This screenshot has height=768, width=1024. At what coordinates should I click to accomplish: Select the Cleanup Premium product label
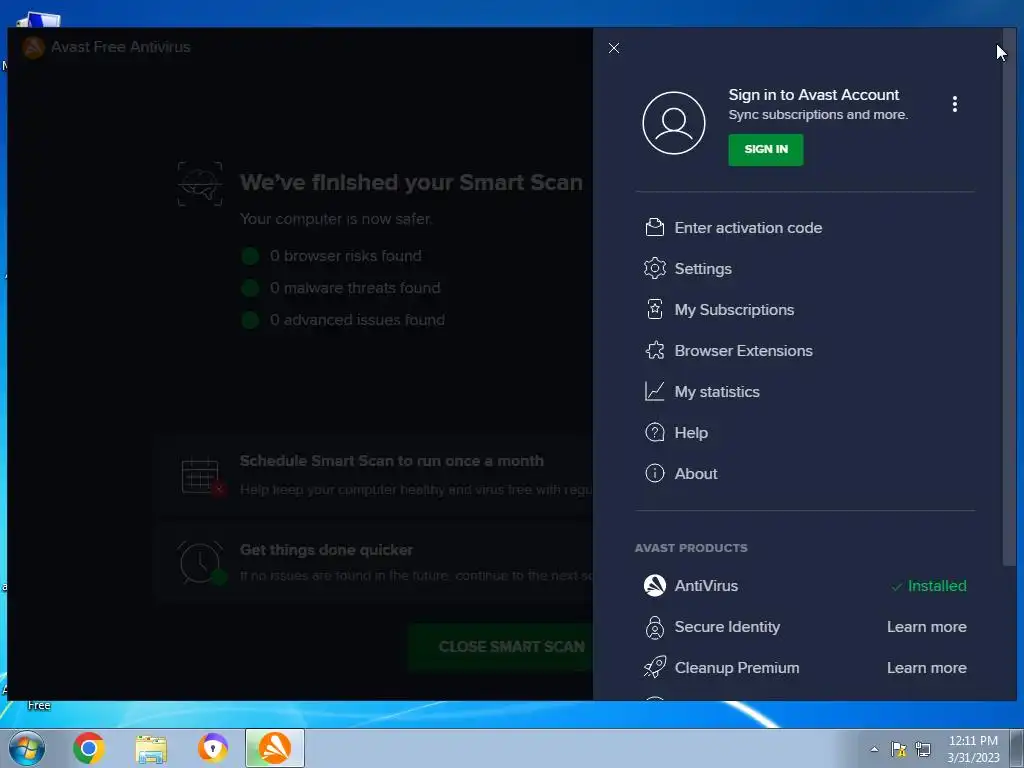737,667
